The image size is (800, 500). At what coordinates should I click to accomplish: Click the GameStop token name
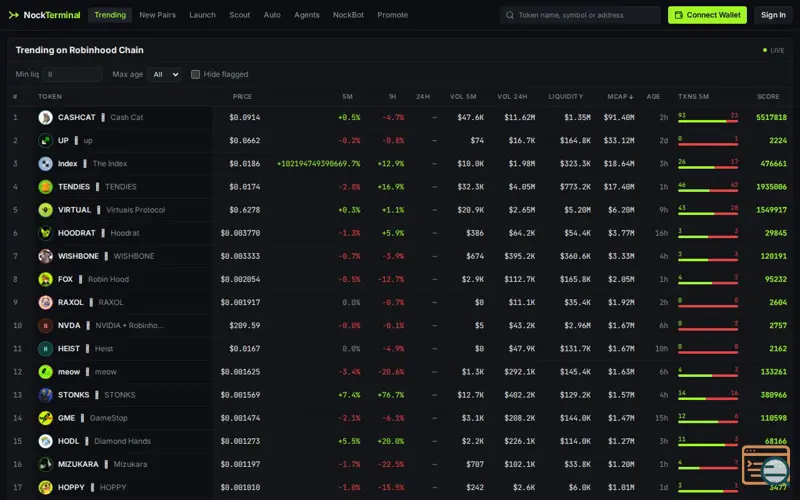pyautogui.click(x=109, y=418)
